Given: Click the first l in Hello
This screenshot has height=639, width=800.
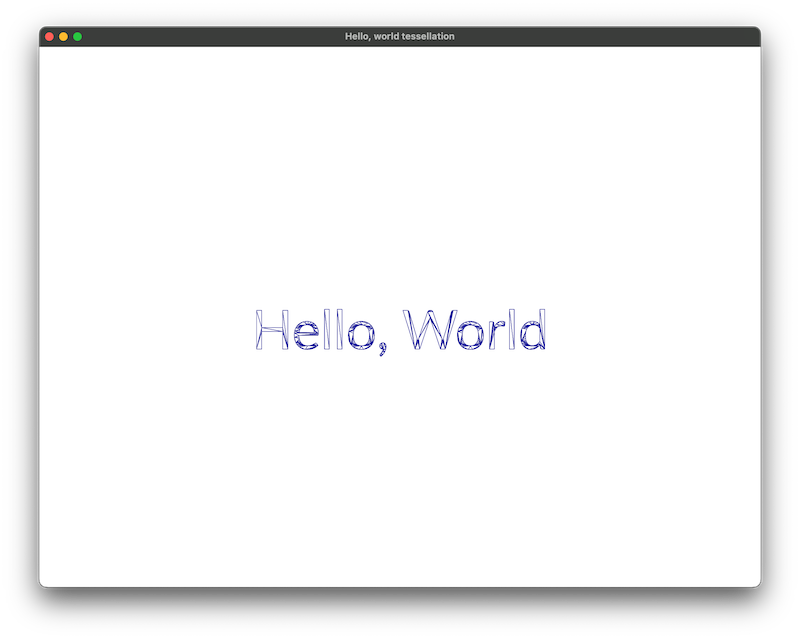Looking at the screenshot, I should pyautogui.click(x=328, y=330).
